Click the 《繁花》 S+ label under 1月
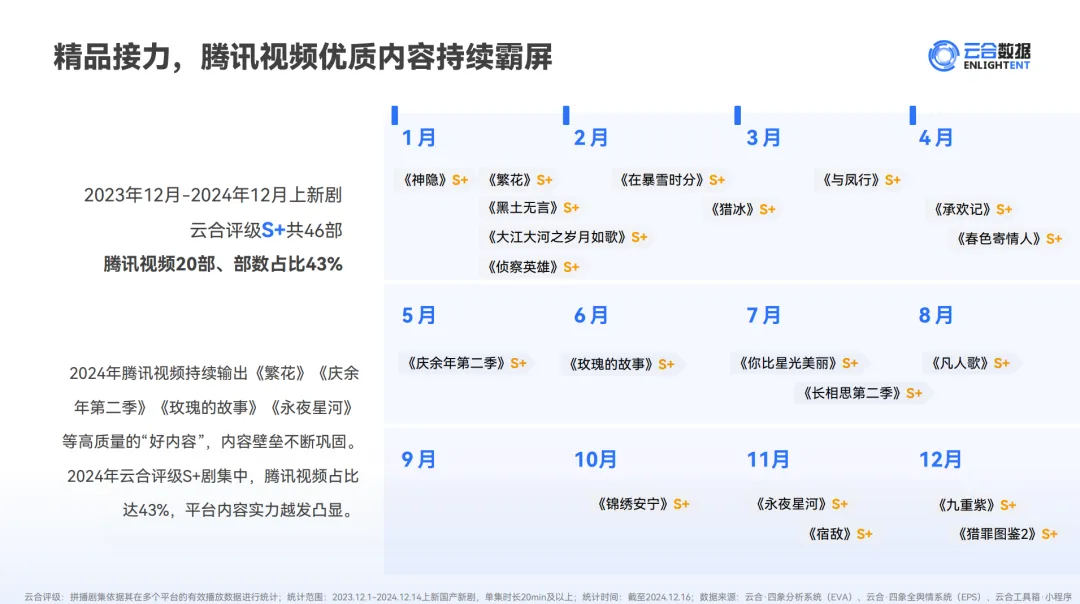Image resolution: width=1080 pixels, height=604 pixels. pyautogui.click(x=519, y=180)
